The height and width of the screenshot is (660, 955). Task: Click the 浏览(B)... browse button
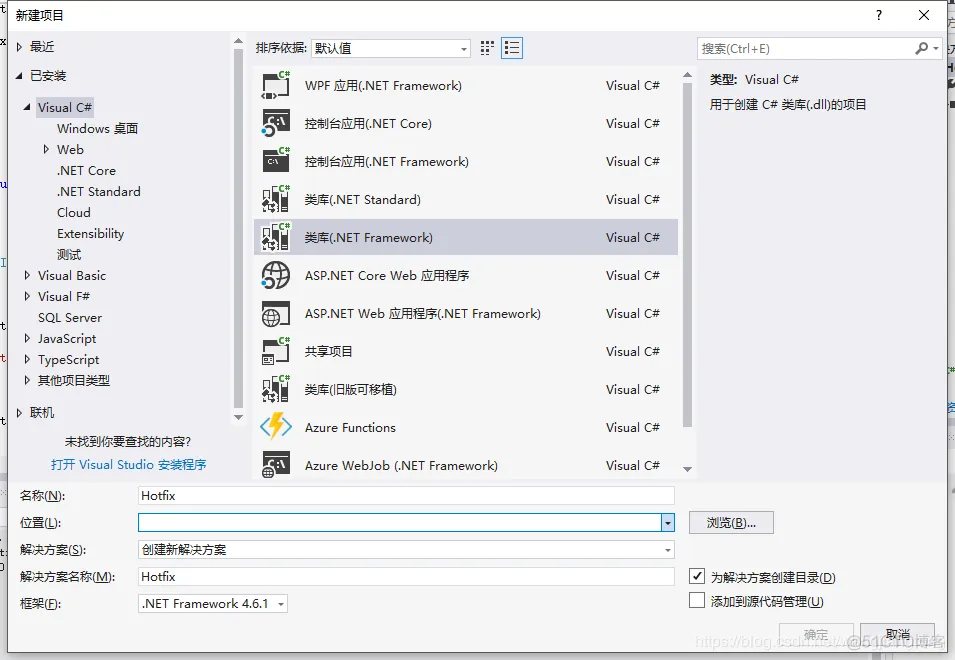click(x=731, y=522)
